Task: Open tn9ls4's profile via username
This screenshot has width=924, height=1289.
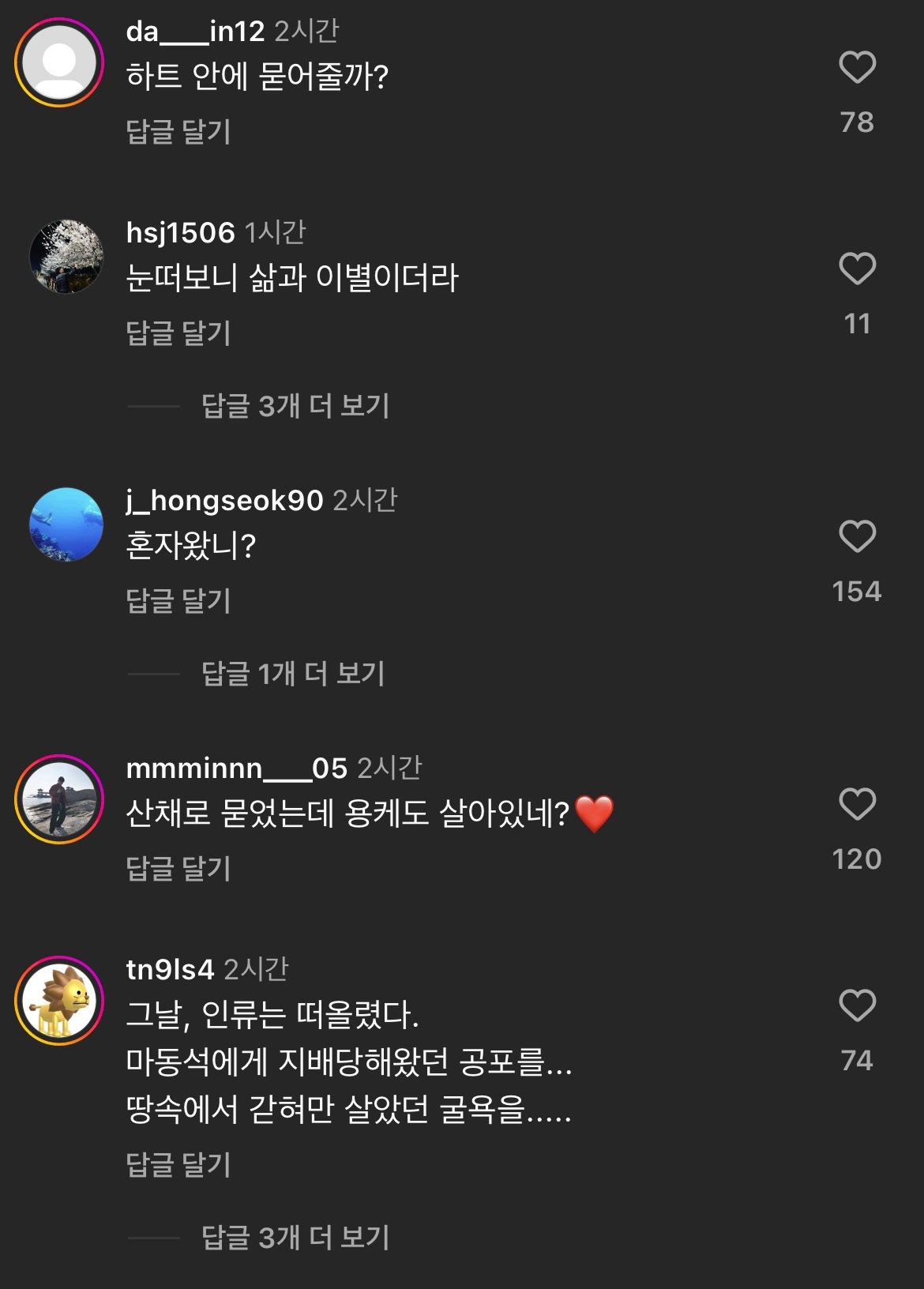Action: pyautogui.click(x=170, y=969)
